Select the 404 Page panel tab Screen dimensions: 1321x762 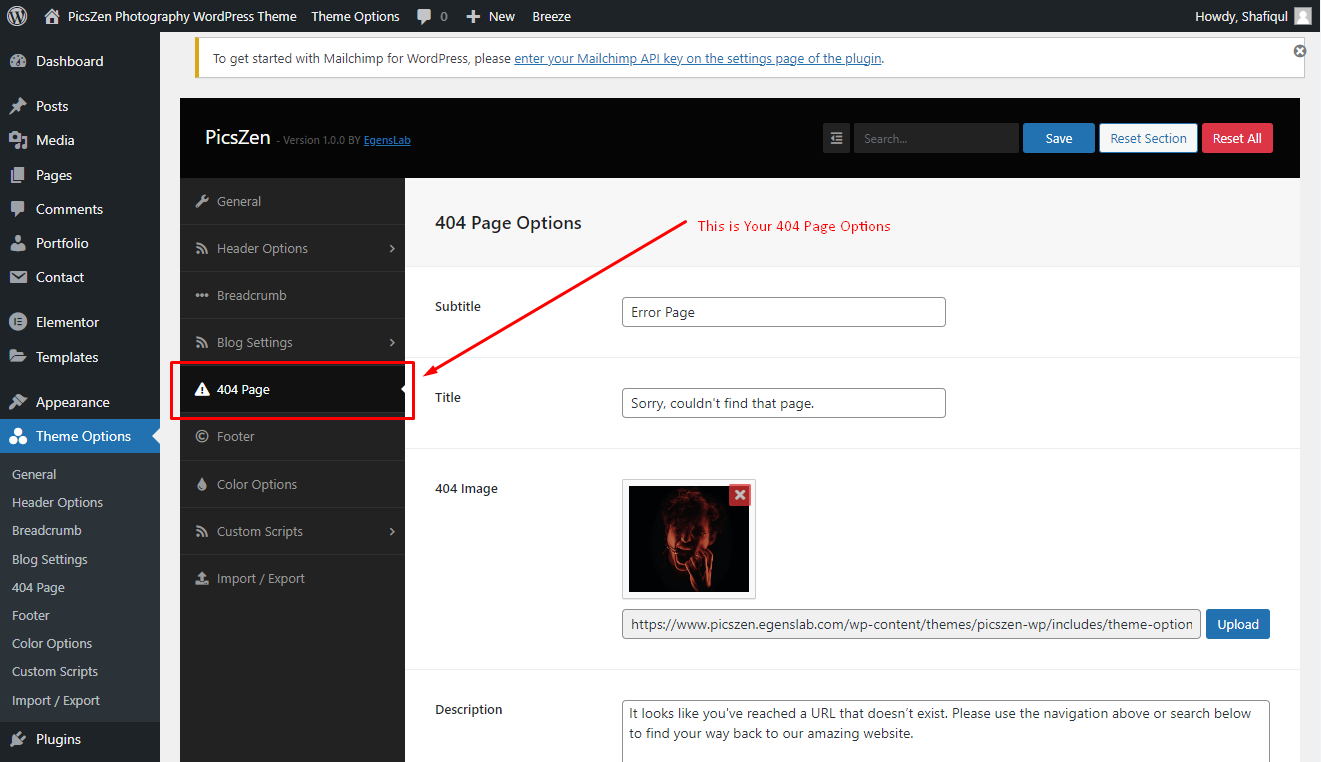pos(292,389)
